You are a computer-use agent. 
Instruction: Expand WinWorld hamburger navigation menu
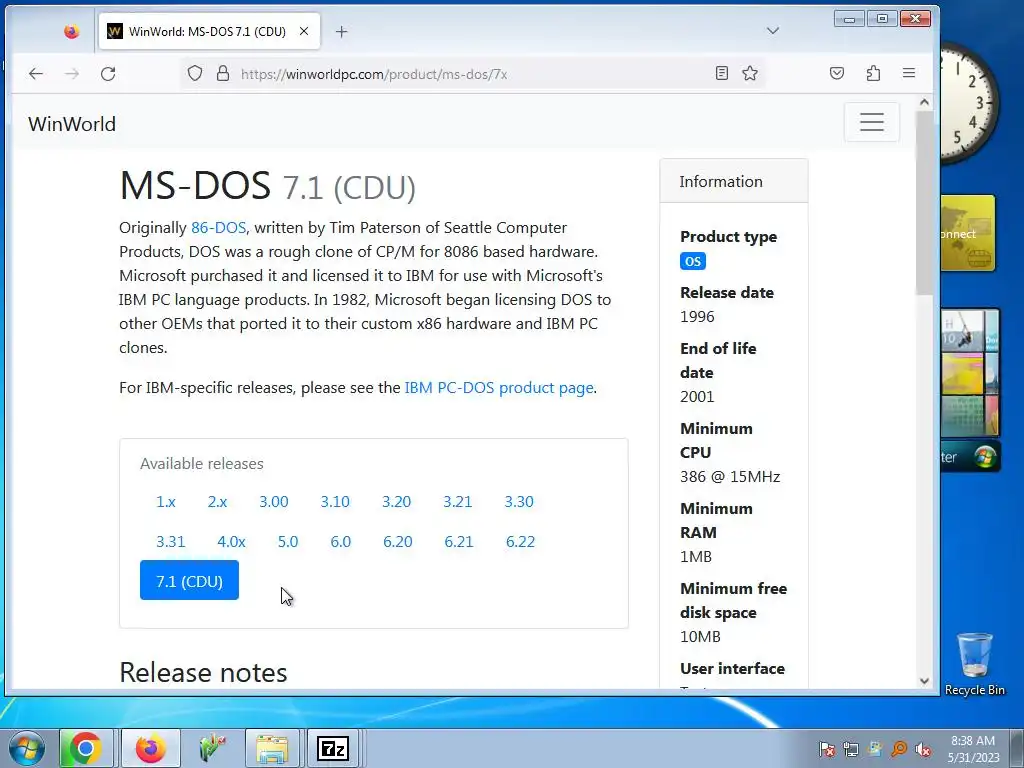pyautogui.click(x=871, y=122)
